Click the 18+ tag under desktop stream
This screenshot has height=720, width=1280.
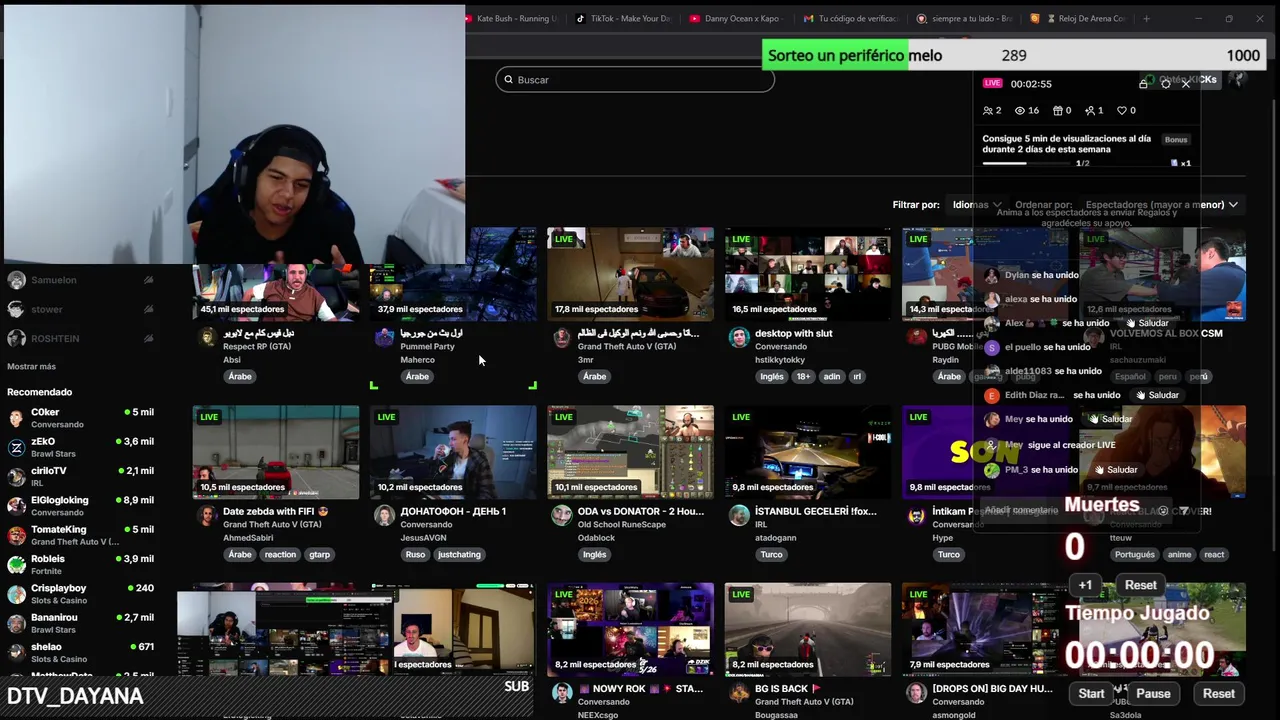coord(803,376)
